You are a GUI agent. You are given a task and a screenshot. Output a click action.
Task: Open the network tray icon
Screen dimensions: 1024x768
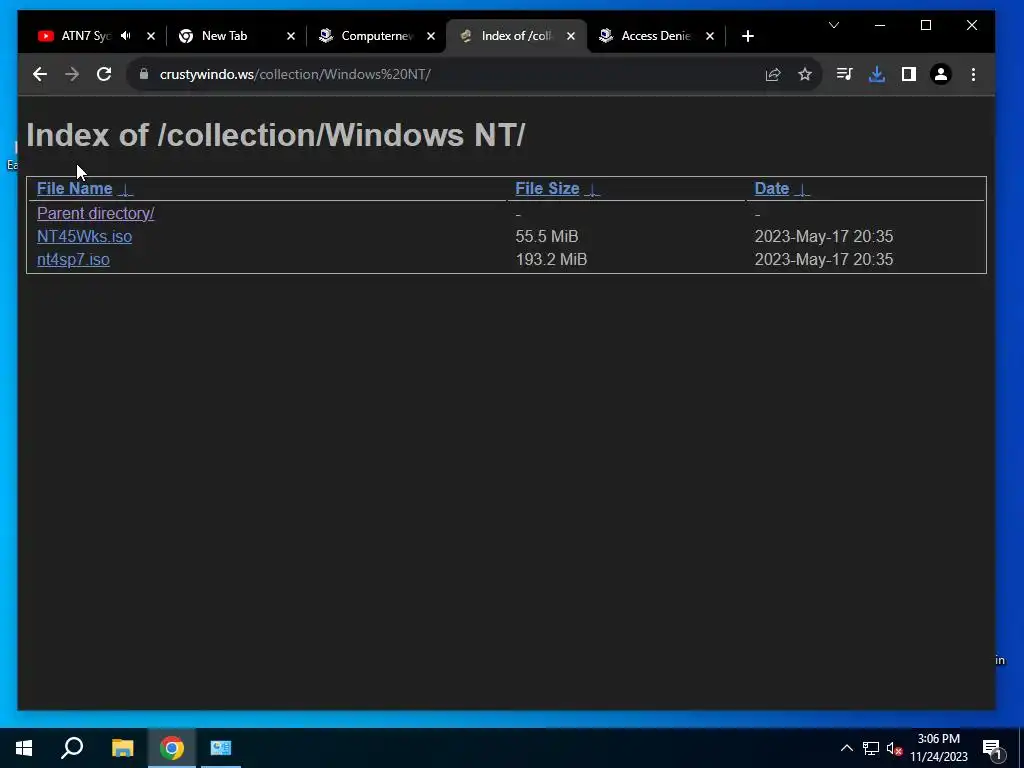pyautogui.click(x=871, y=748)
